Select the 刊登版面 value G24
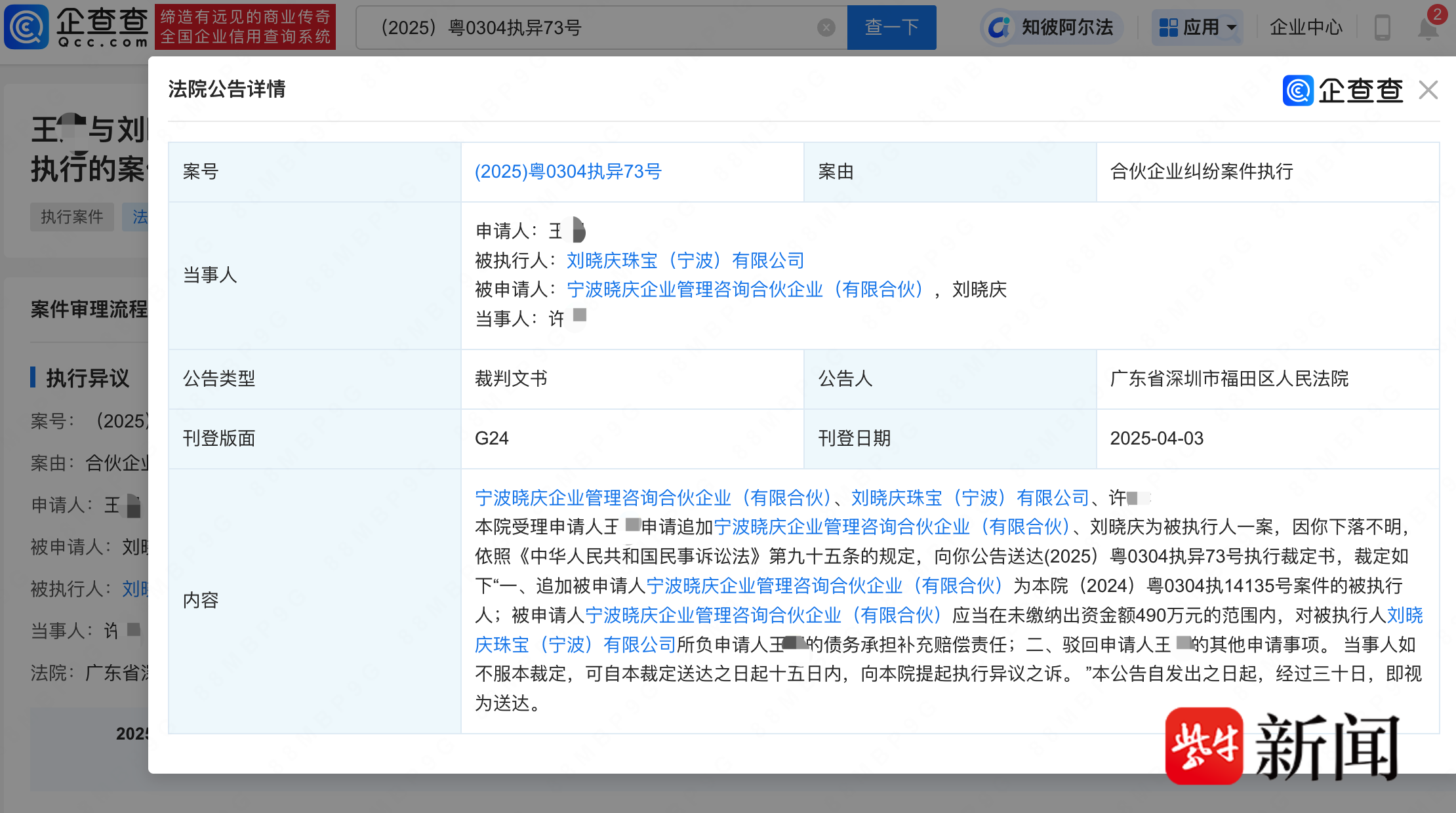This screenshot has height=813, width=1456. coord(492,438)
